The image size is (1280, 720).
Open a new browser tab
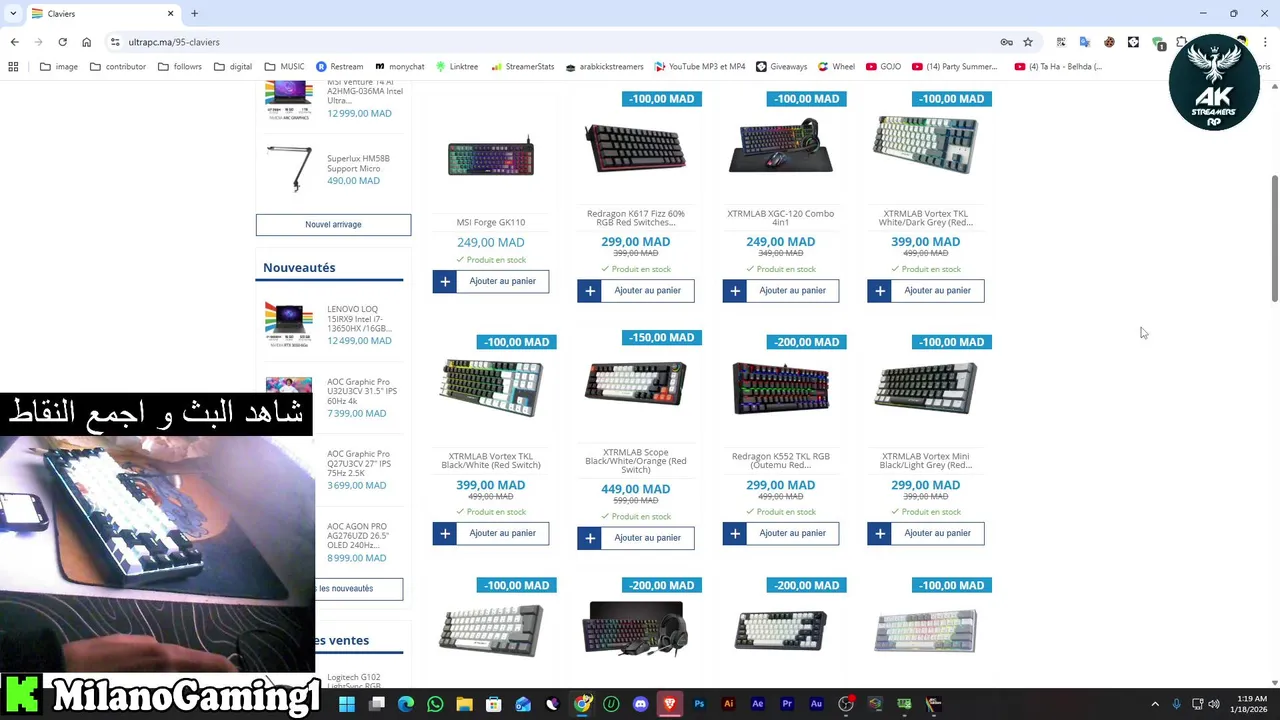pyautogui.click(x=194, y=13)
